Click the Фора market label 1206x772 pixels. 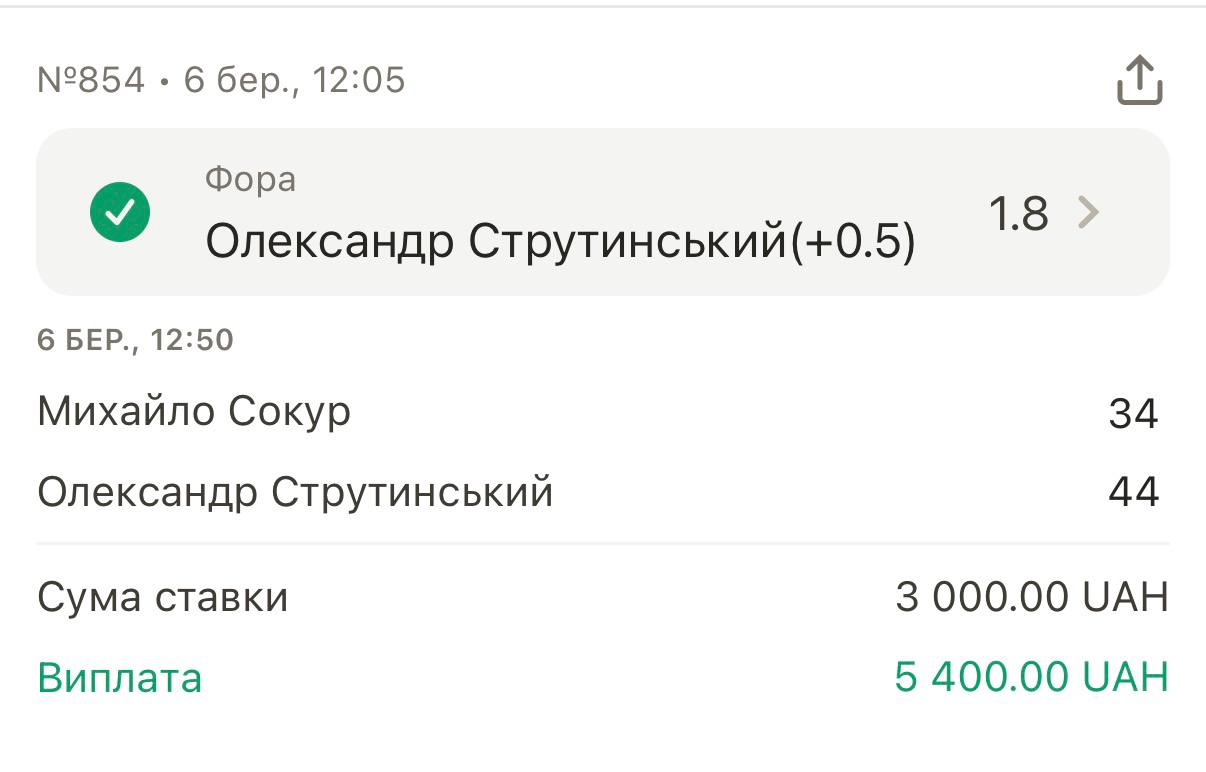(x=250, y=180)
